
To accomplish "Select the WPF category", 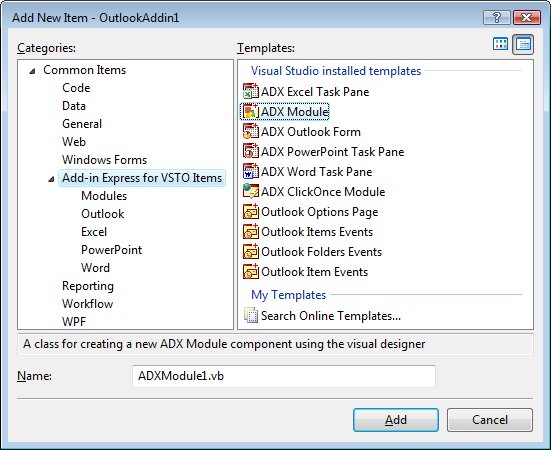I will click(74, 321).
